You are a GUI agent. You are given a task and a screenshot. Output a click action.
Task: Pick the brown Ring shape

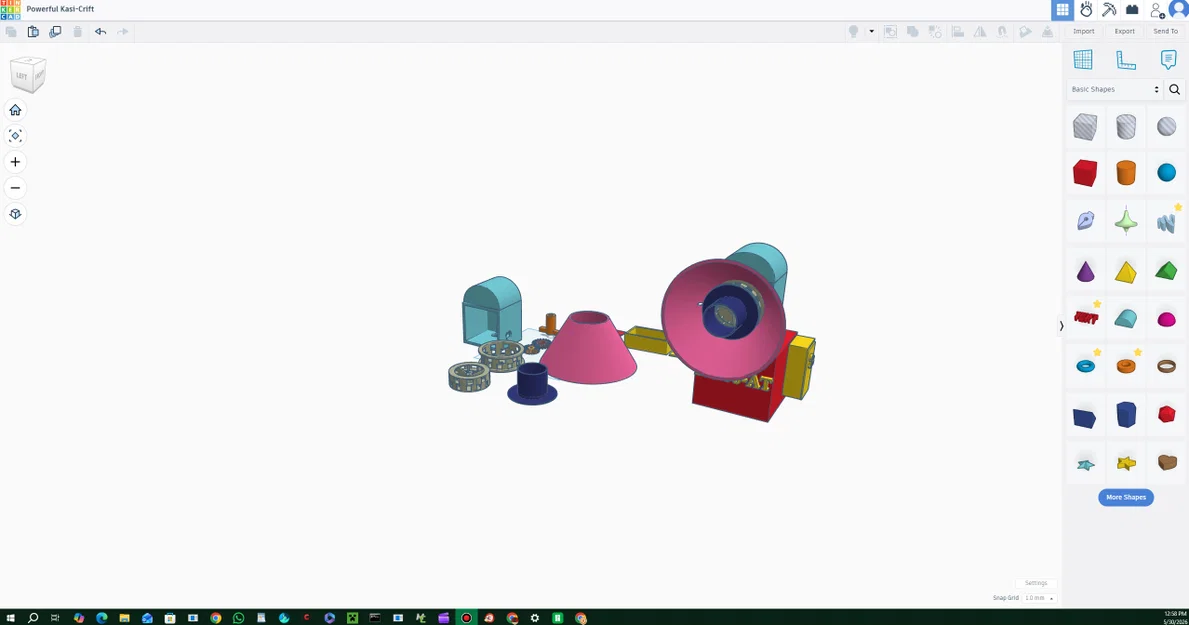pyautogui.click(x=1166, y=366)
